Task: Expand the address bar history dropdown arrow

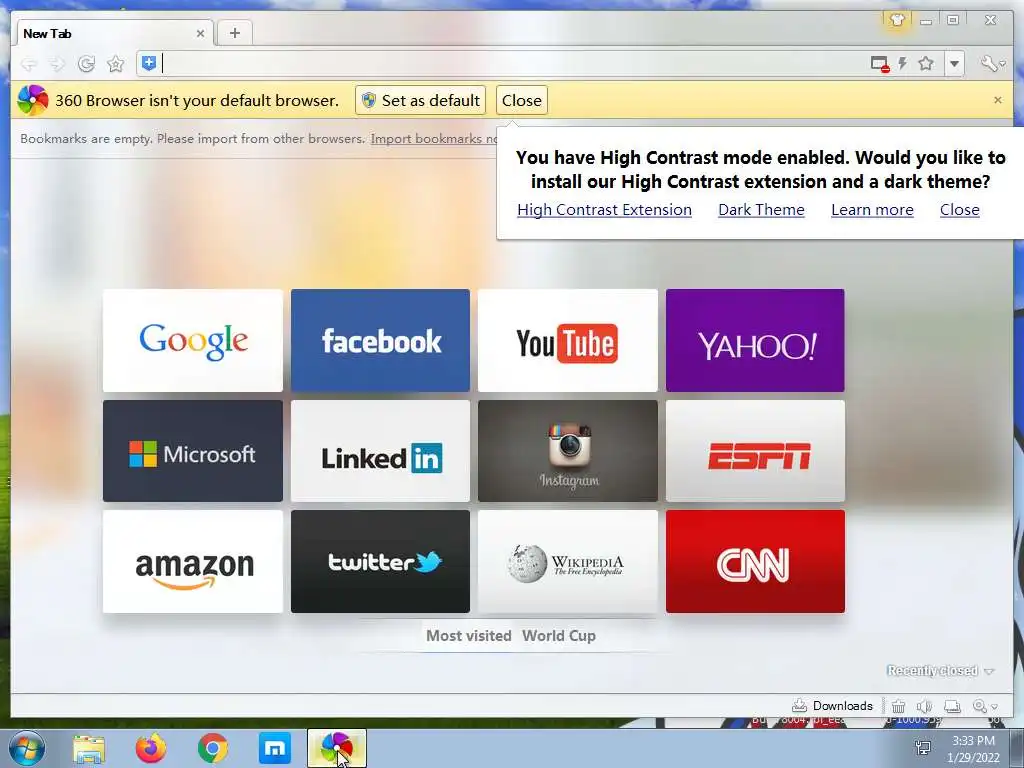Action: coord(954,63)
